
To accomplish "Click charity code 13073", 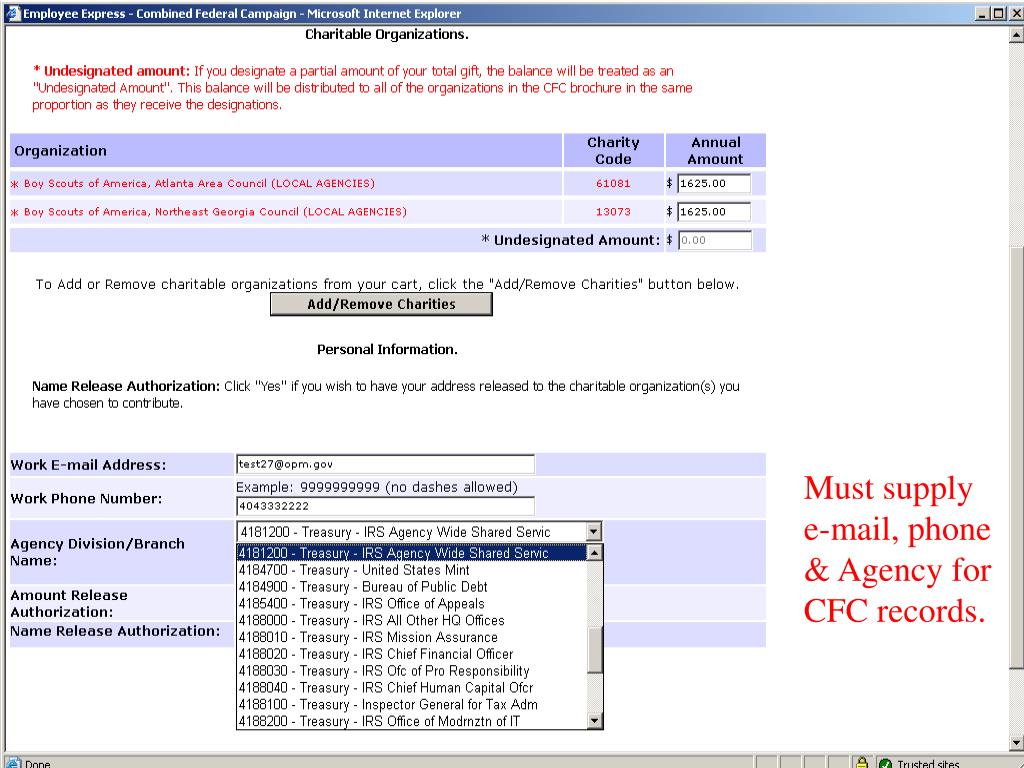I will click(x=613, y=212).
